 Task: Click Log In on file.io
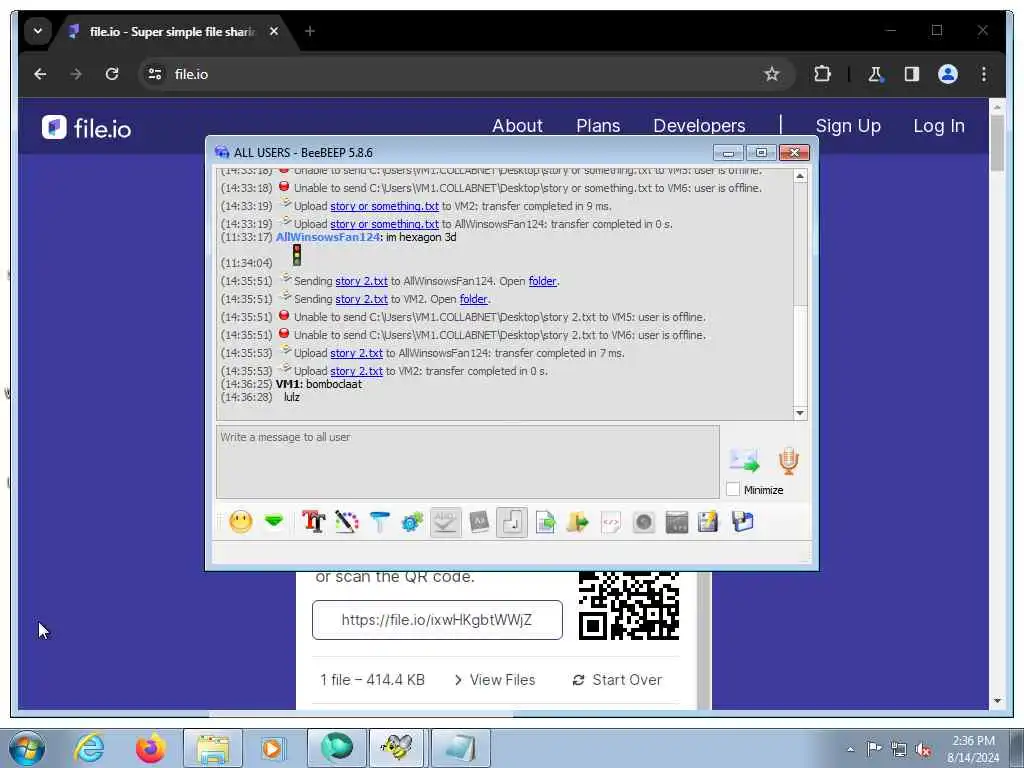point(938,126)
